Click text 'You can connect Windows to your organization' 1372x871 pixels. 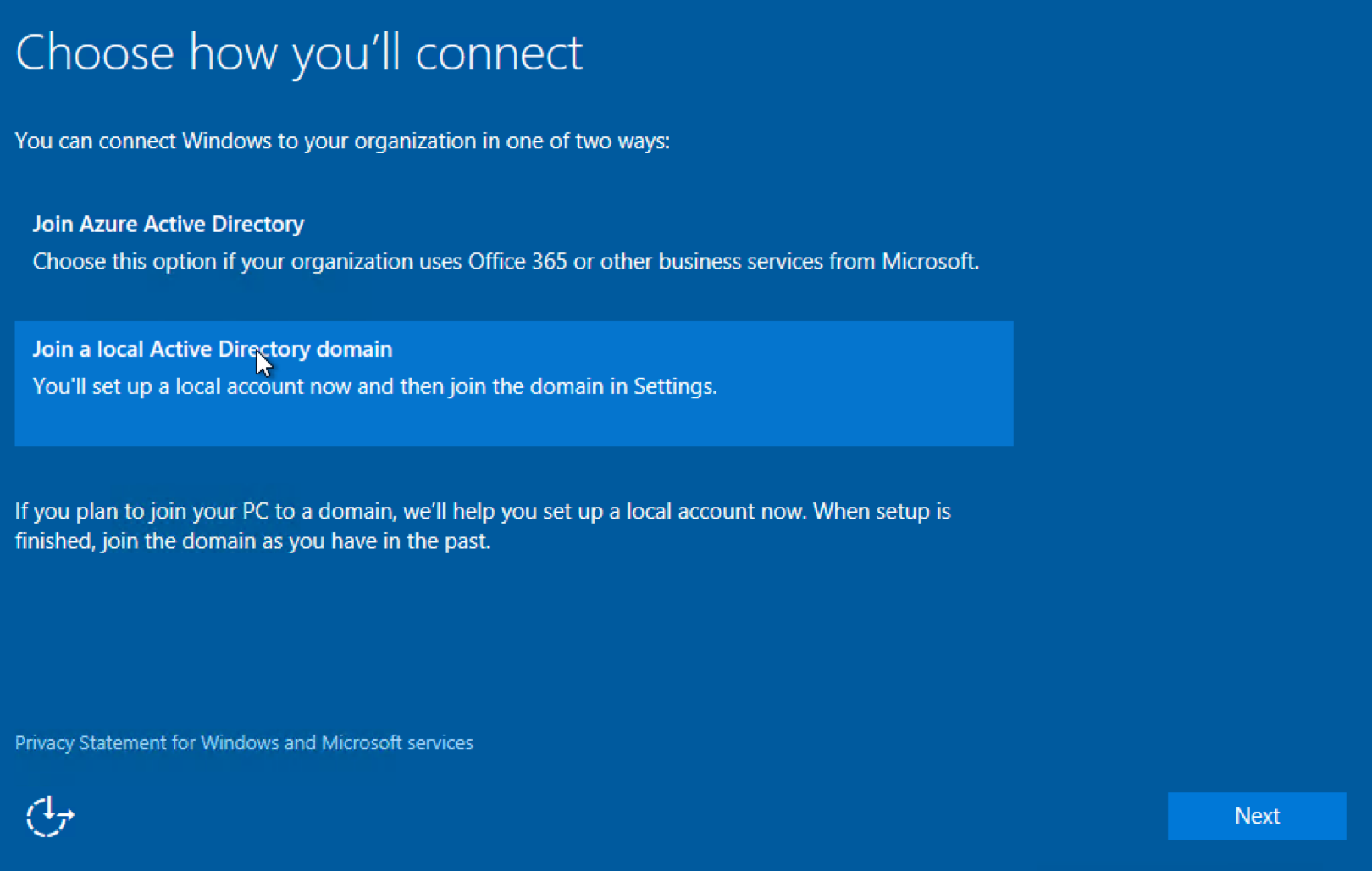(246, 141)
